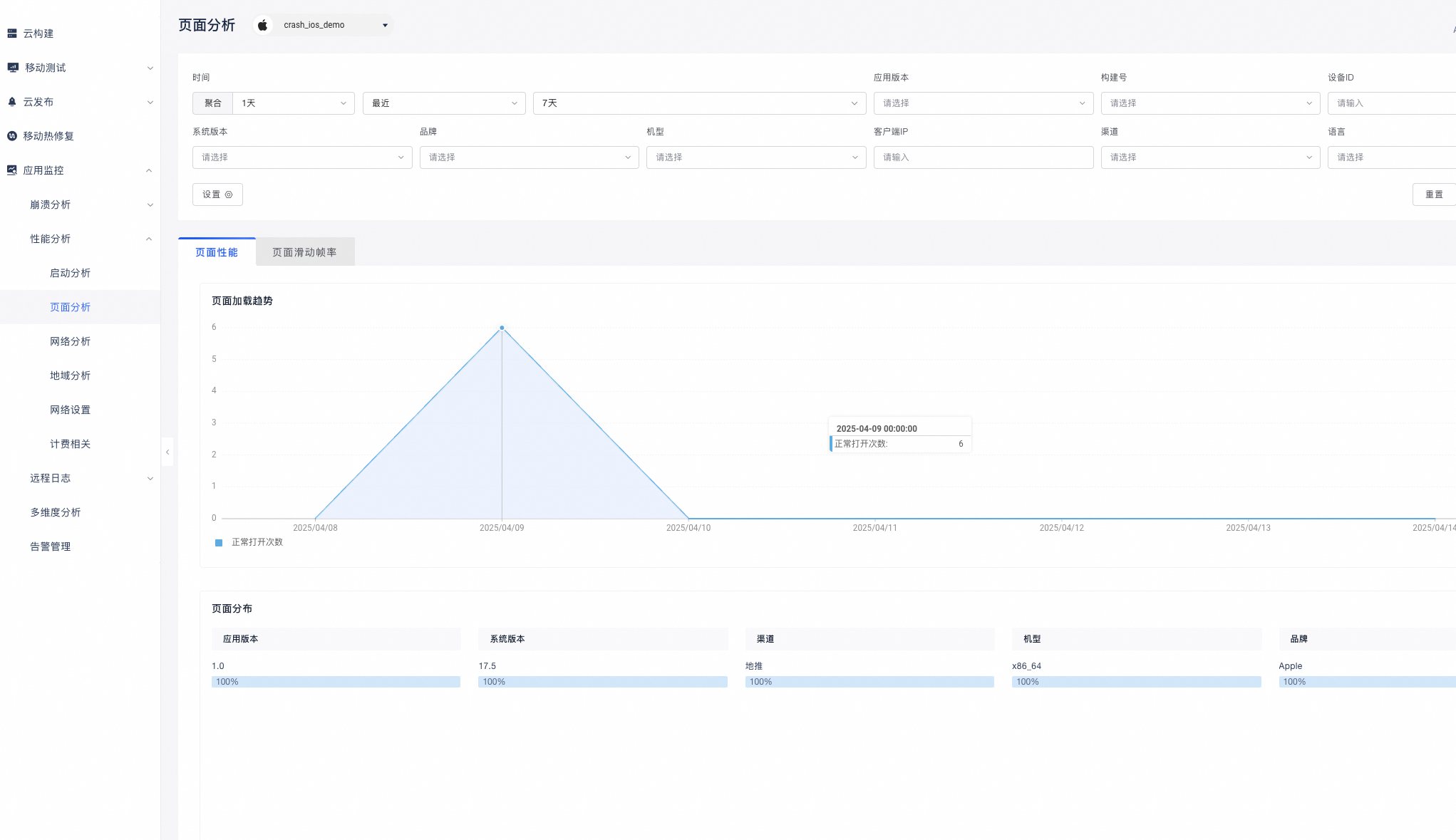Click the 云发布 rocket icon
Viewport: 1456px width, 840px height.
point(12,102)
